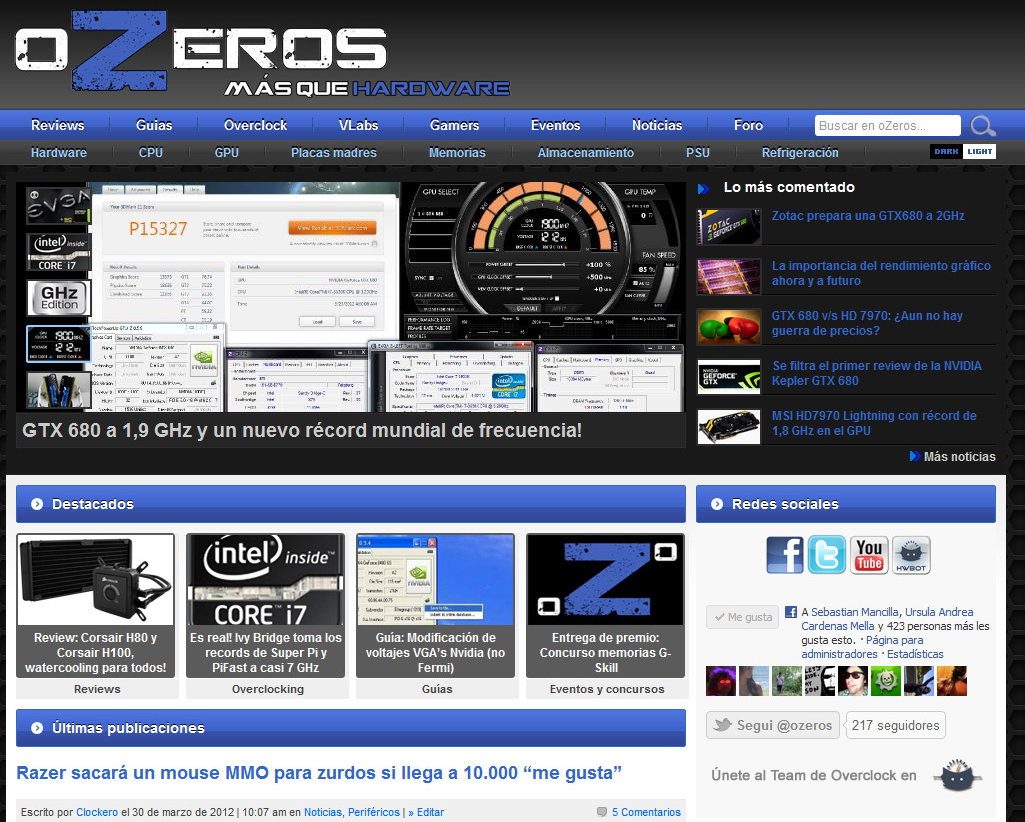Open the Eventos menu
Screen dimensions: 1025x822
tap(556, 125)
